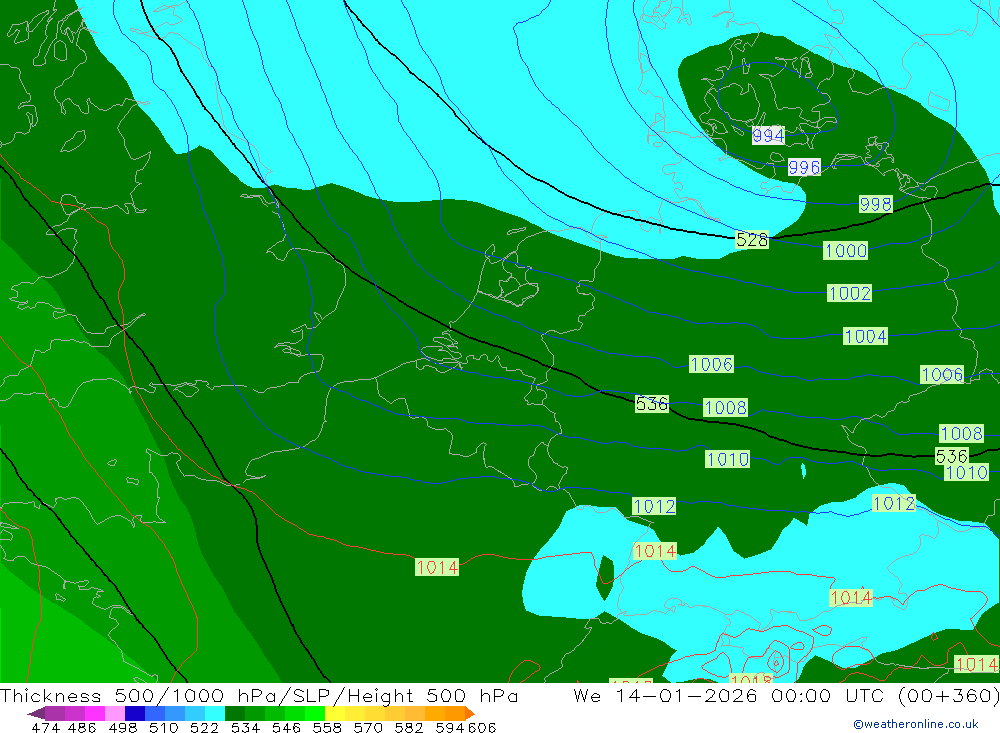Click legend value 510
The image size is (1000, 733).
click(163, 727)
